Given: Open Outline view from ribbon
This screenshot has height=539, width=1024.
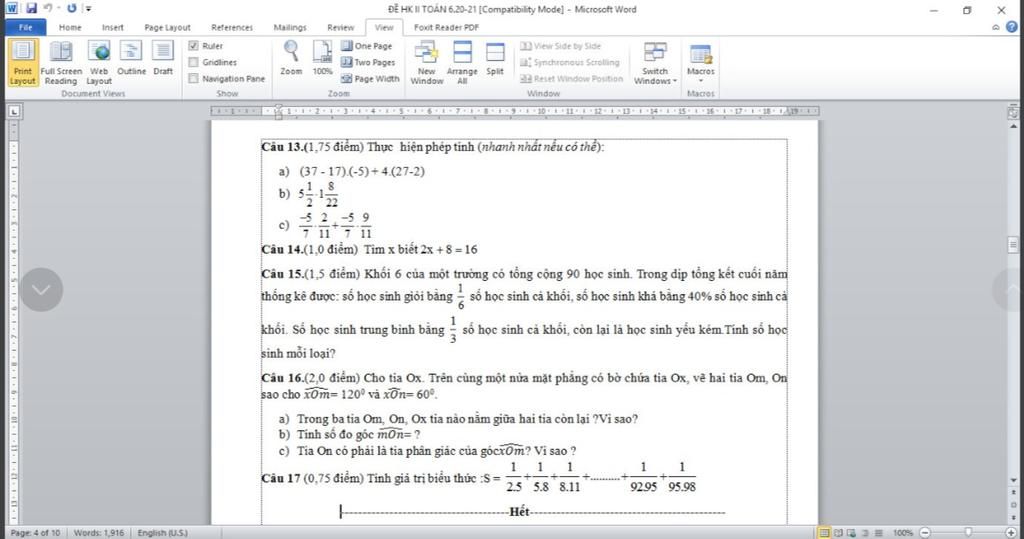Looking at the screenshot, I should [x=131, y=59].
